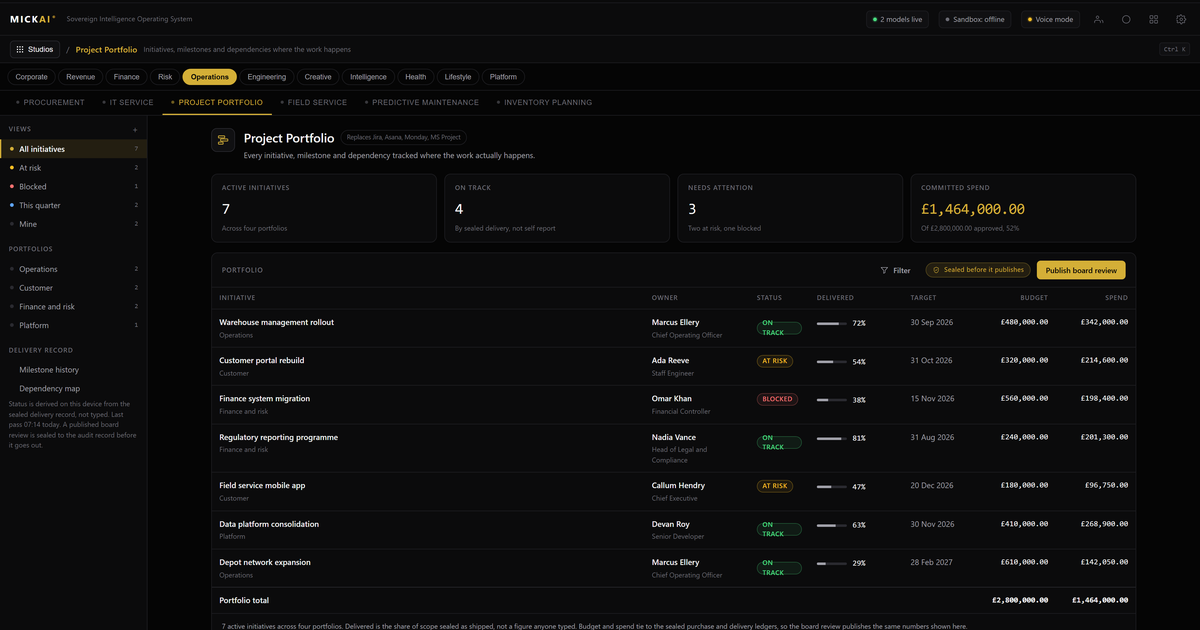Select the Corporate studio pill
The width and height of the screenshot is (1200, 630).
point(31,77)
